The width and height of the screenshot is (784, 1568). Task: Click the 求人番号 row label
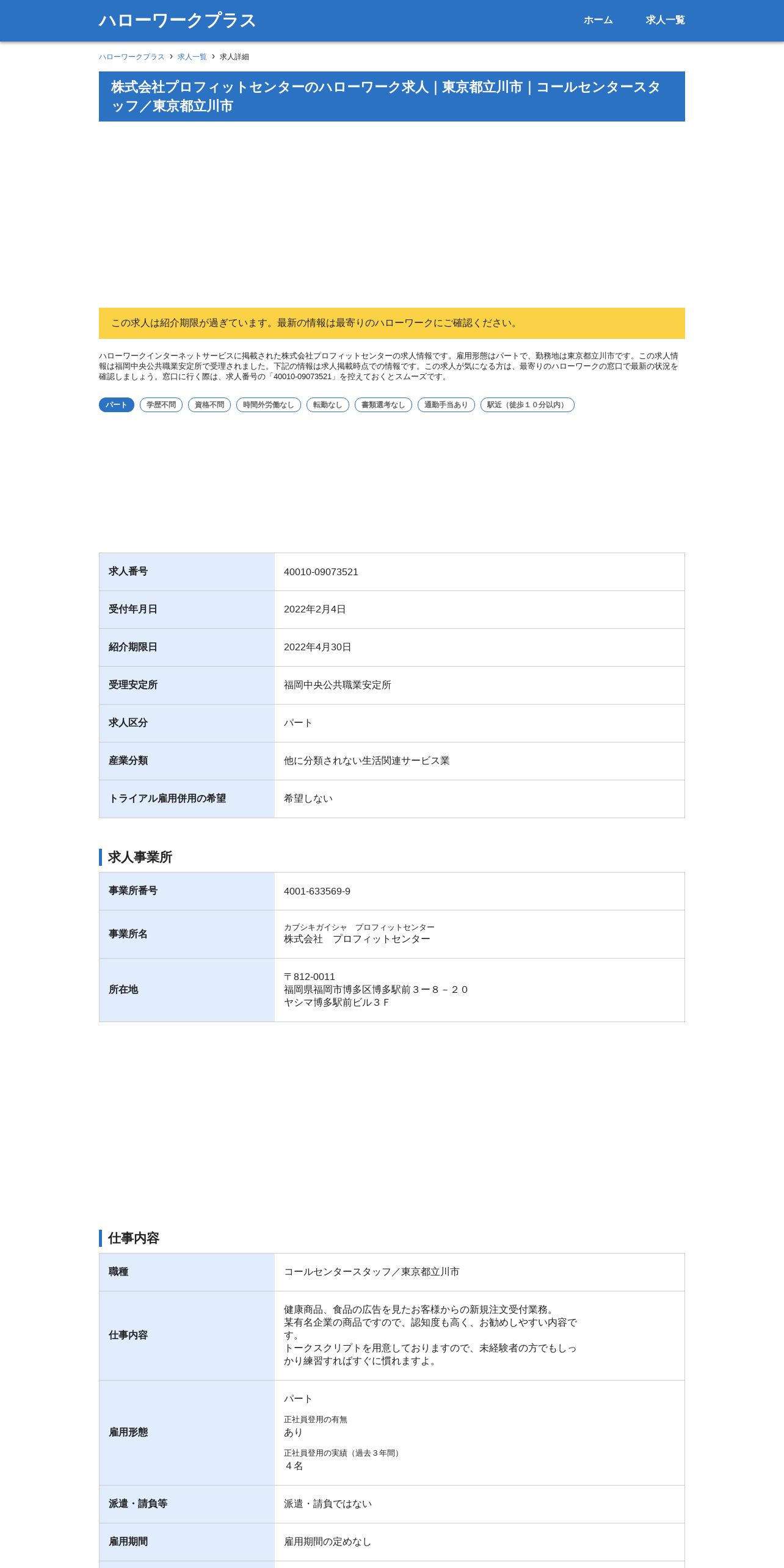coord(128,572)
